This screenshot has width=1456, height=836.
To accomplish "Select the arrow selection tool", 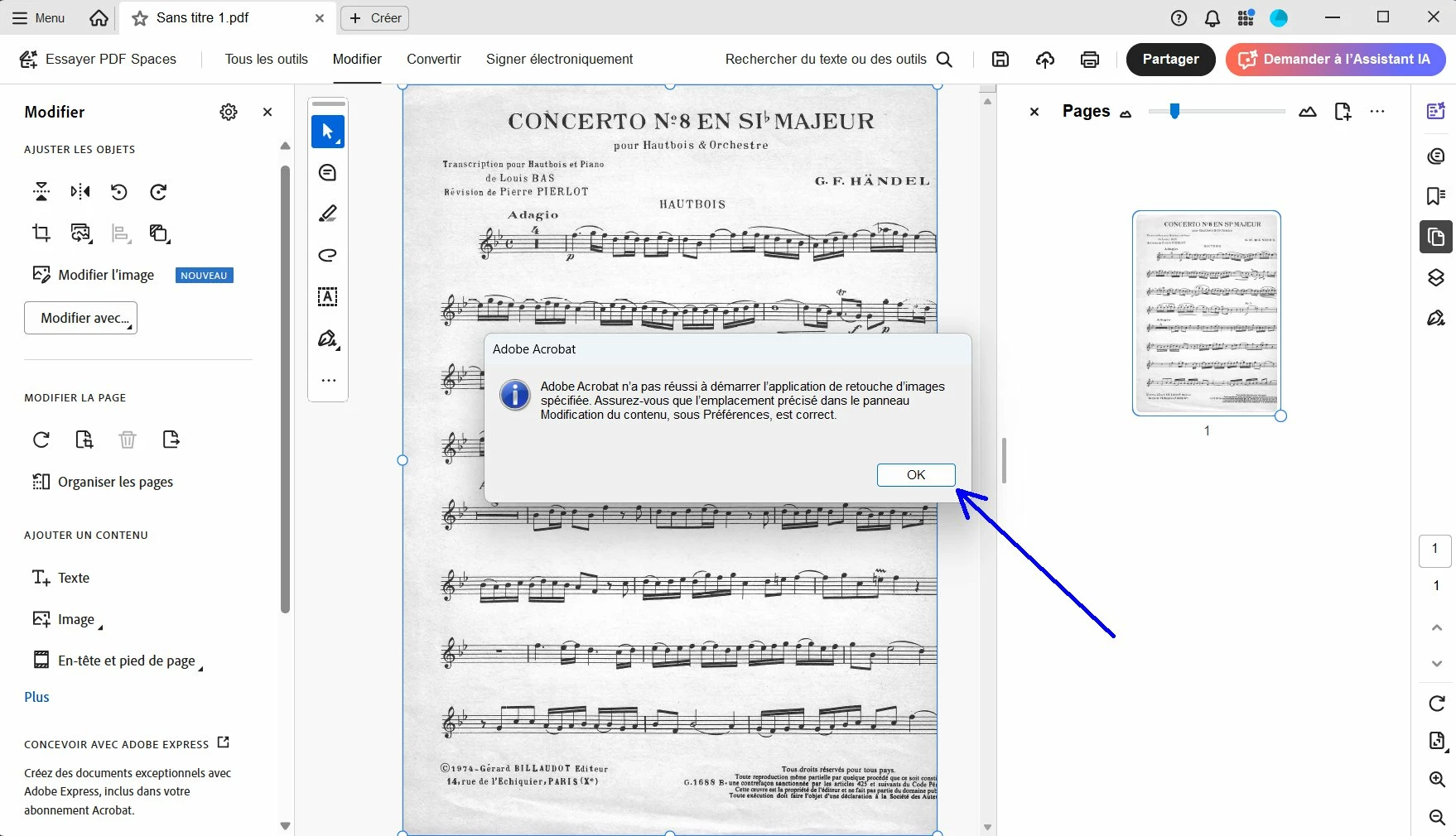I will click(328, 132).
